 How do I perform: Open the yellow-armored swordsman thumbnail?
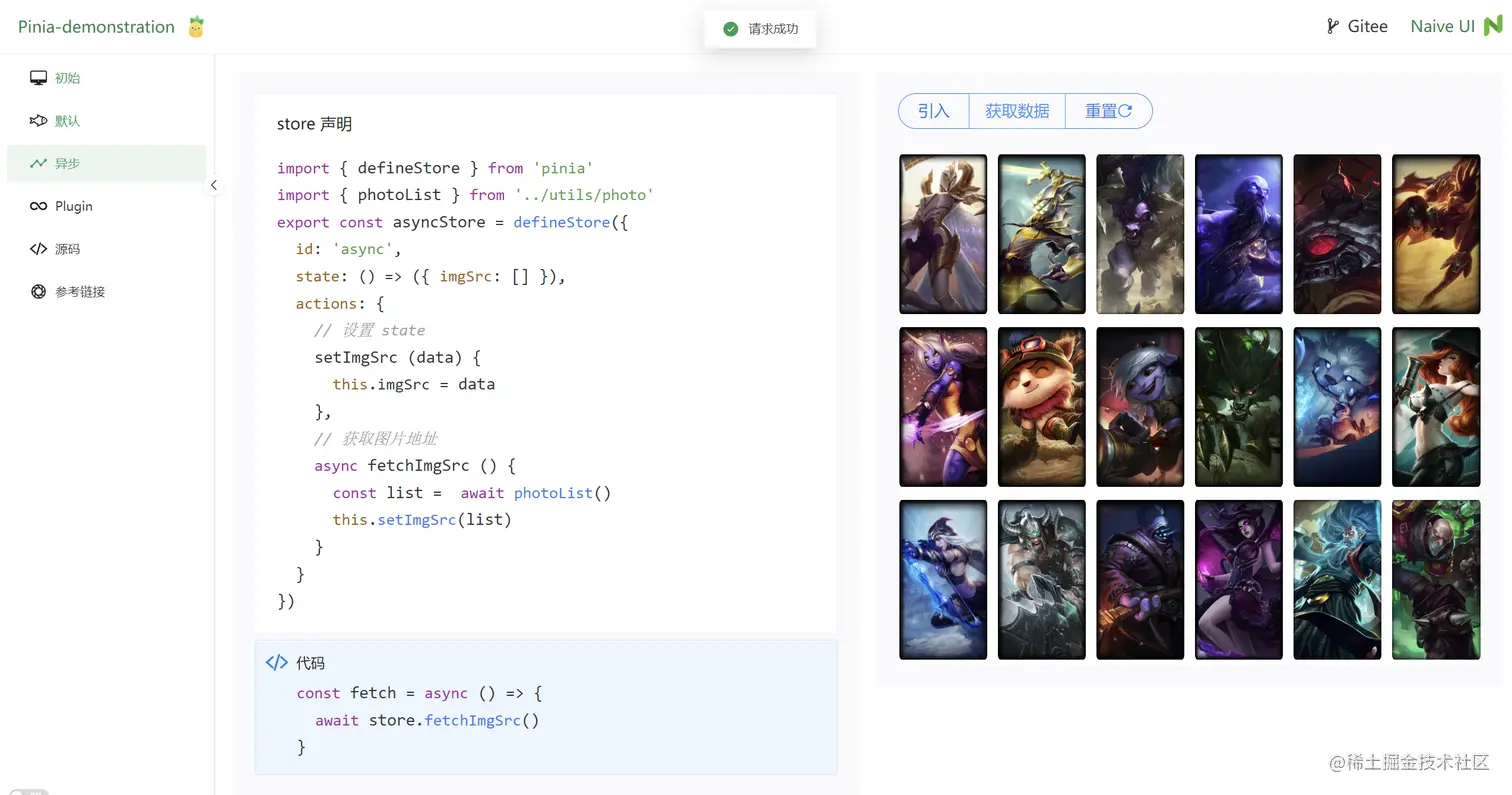[1041, 234]
